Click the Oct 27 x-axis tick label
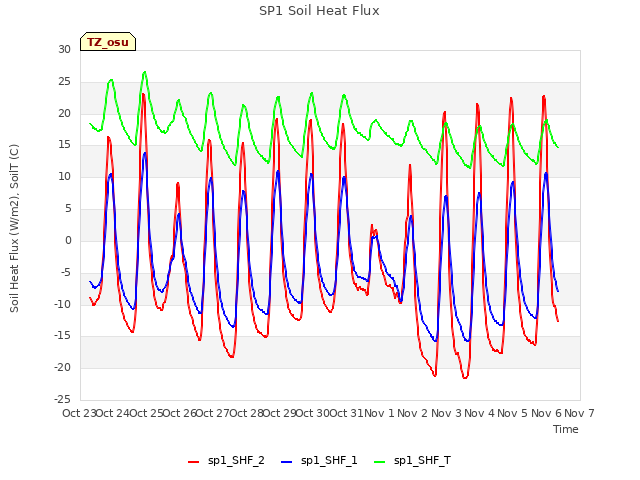The image size is (640, 480). (212, 413)
